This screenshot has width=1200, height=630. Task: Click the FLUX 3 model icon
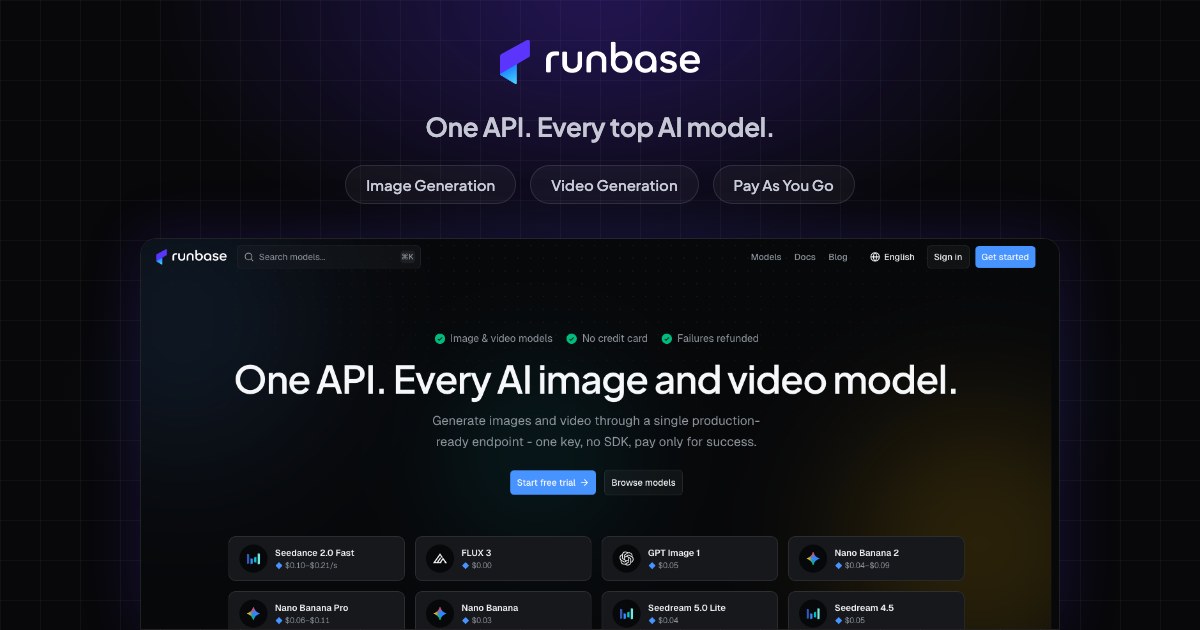pyautogui.click(x=440, y=558)
